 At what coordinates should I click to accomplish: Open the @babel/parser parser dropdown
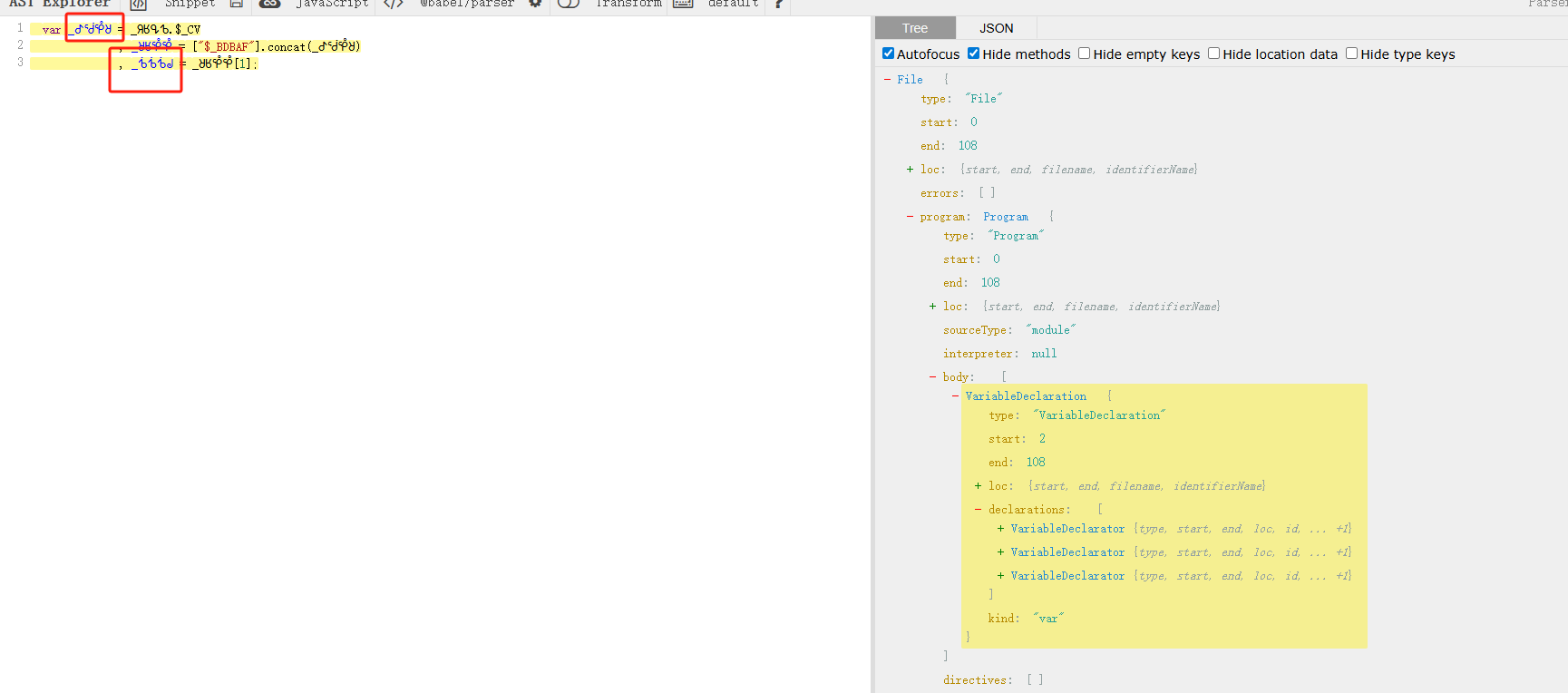coord(467,4)
